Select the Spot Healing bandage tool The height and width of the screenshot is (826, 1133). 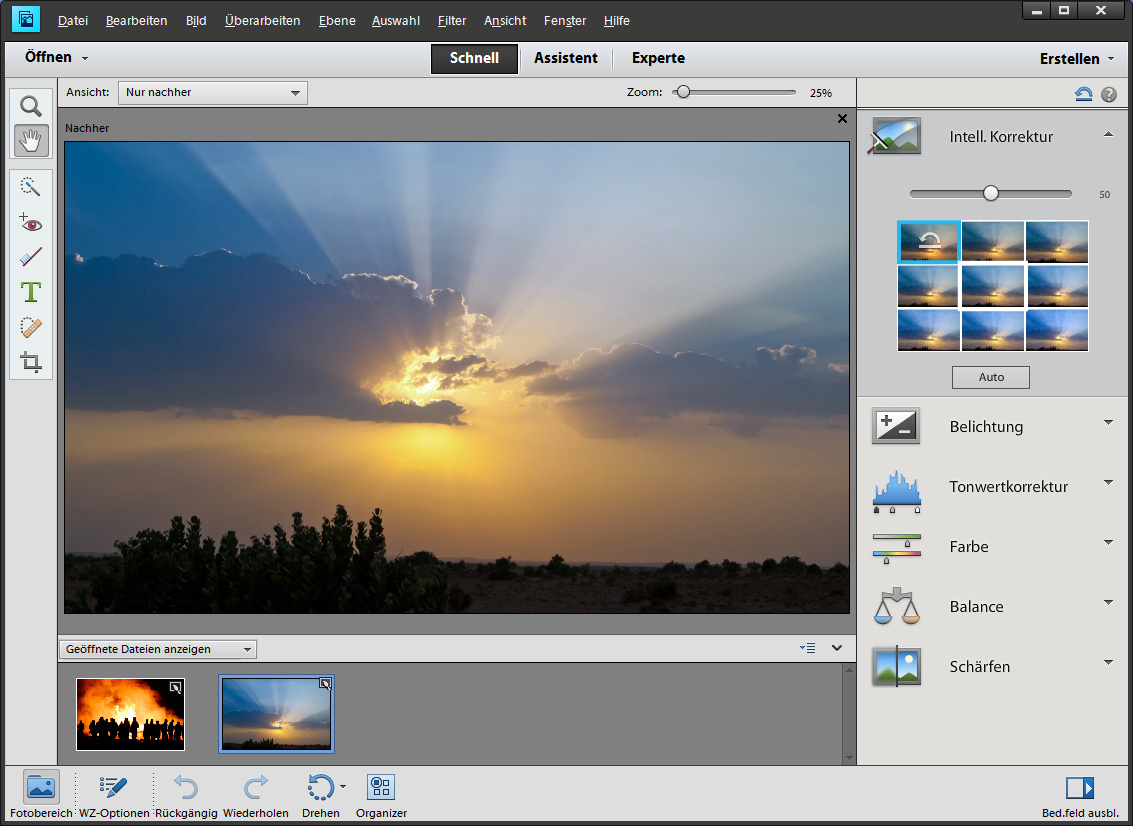(x=31, y=327)
